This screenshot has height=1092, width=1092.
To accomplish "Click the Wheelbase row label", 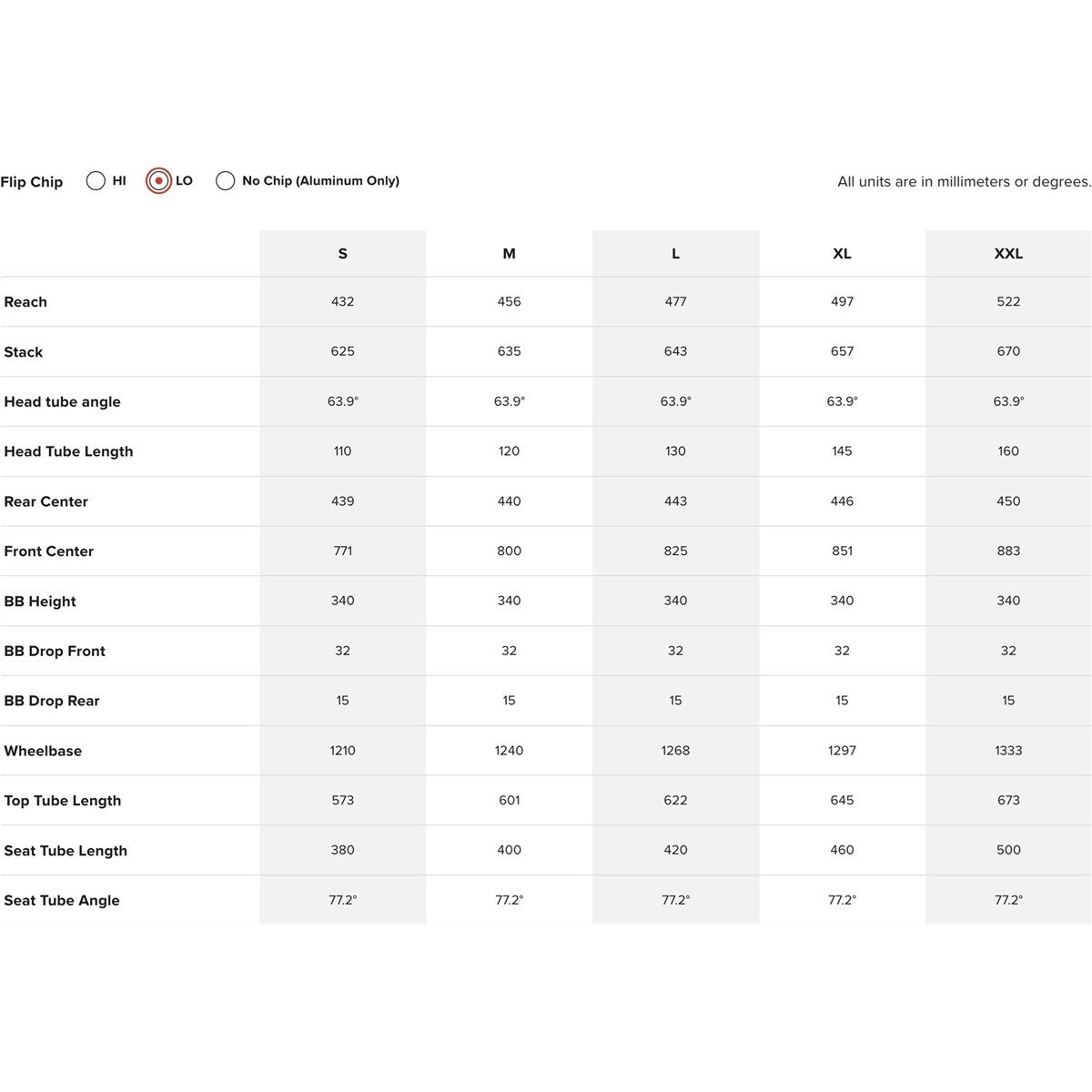I will 43,751.
